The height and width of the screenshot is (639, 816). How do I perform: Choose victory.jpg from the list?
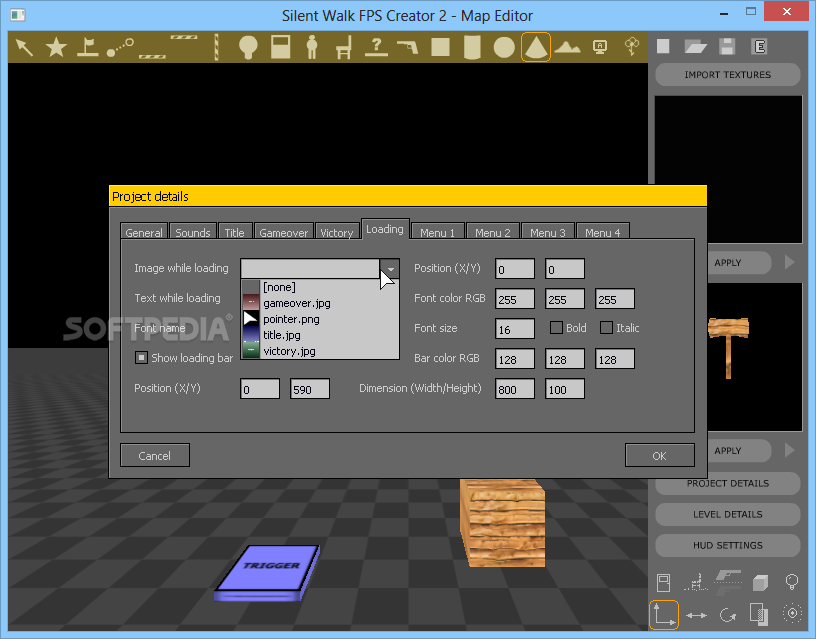pyautogui.click(x=320, y=351)
